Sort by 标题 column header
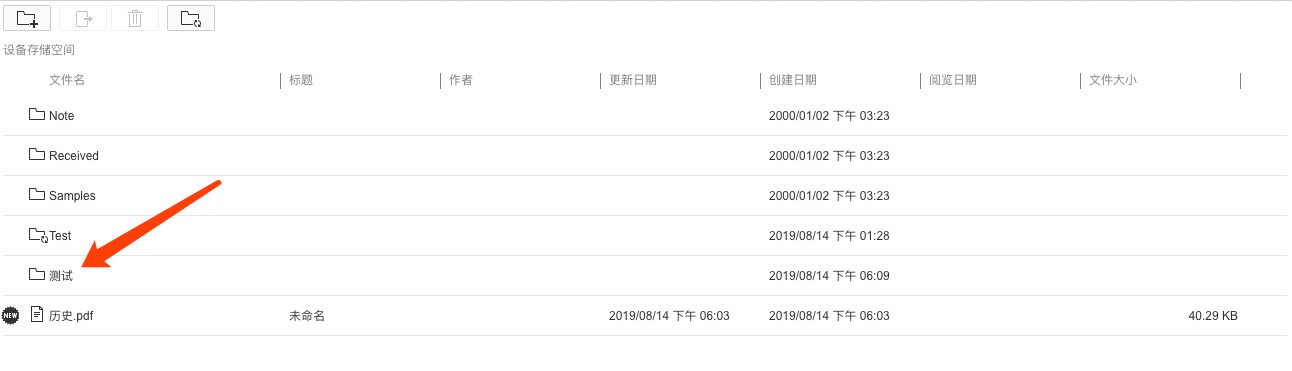The image size is (1292, 371). click(x=301, y=80)
